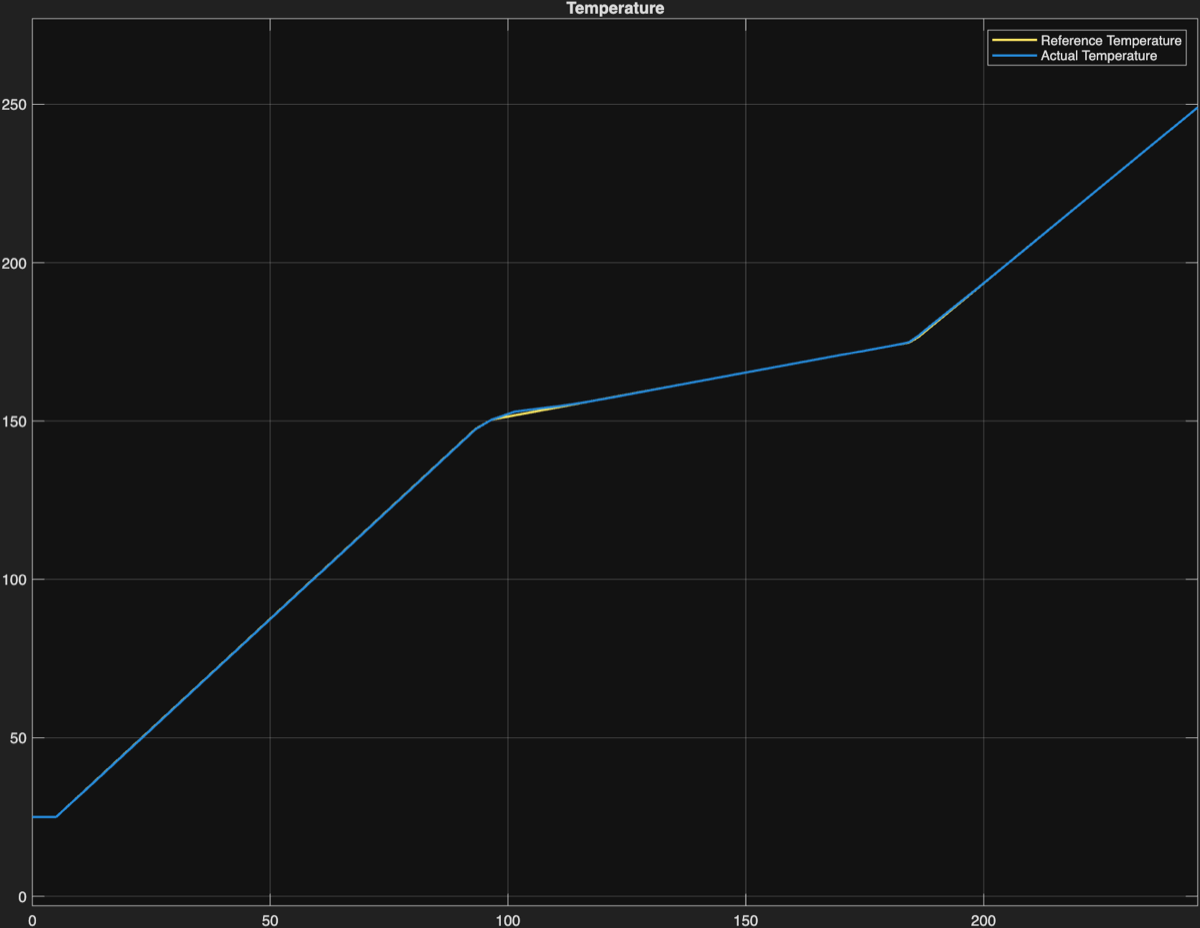Select the "Actual Temperature" legend label
The image size is (1200, 928).
point(1099,56)
